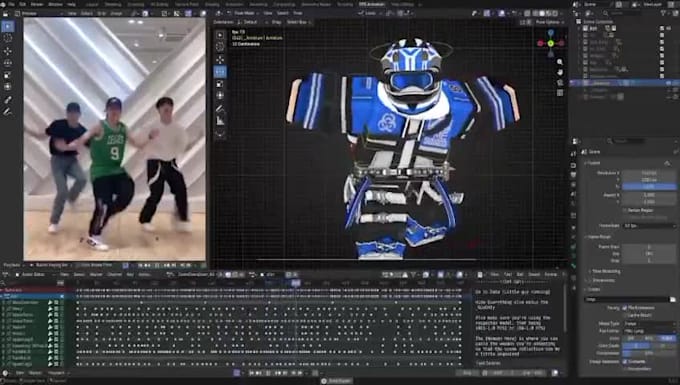Image resolution: width=680 pixels, height=385 pixels.
Task: Click the viewport pan hand icon
Action: (560, 72)
